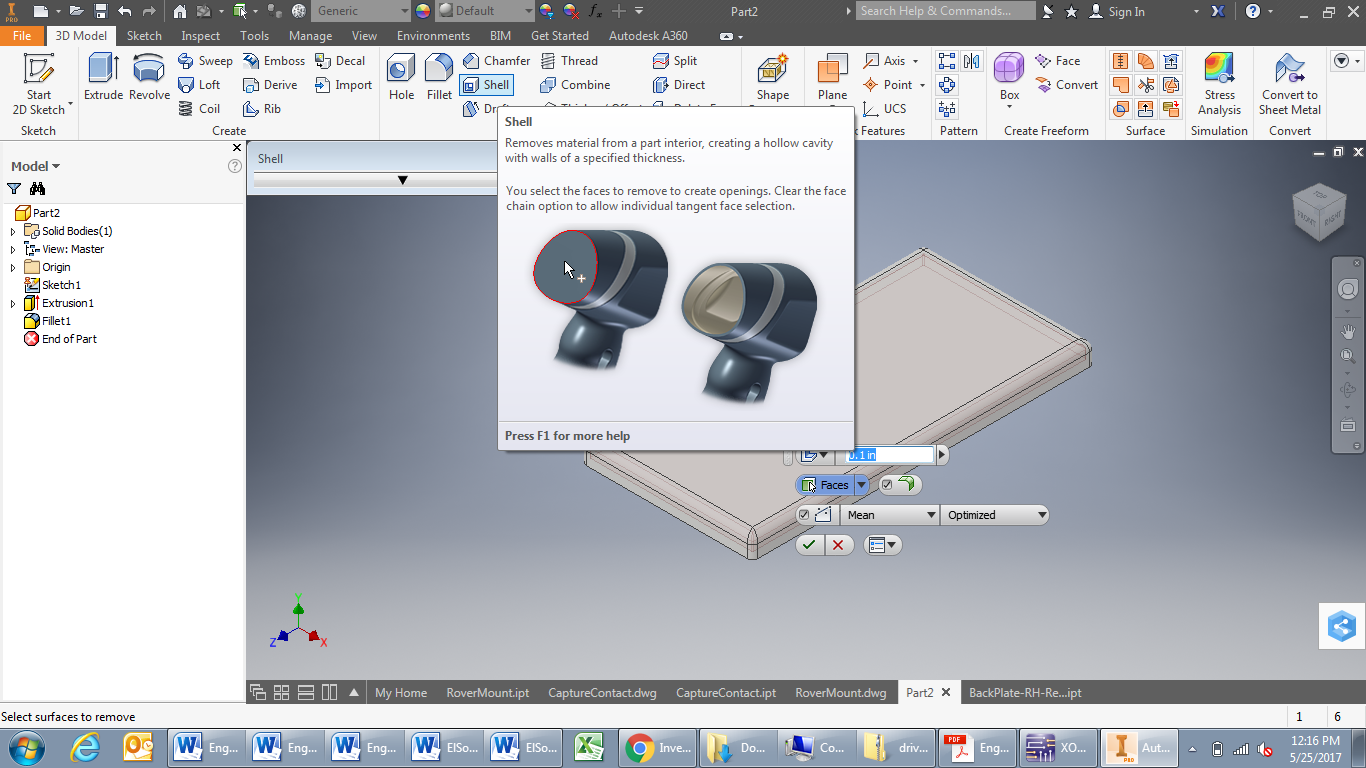Image resolution: width=1366 pixels, height=768 pixels.
Task: Switch to the Inspect tab
Action: (x=201, y=35)
